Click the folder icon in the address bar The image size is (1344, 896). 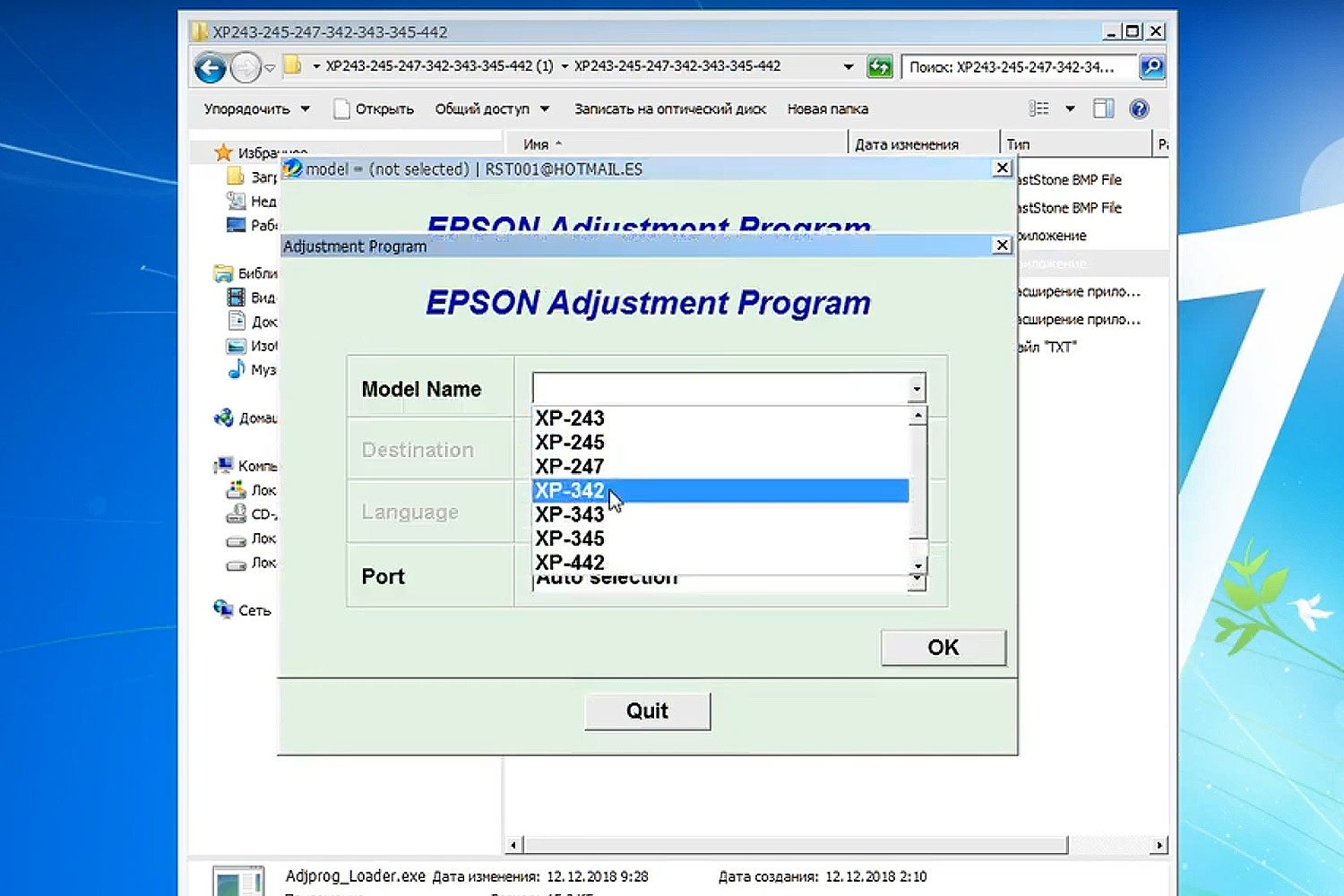292,65
